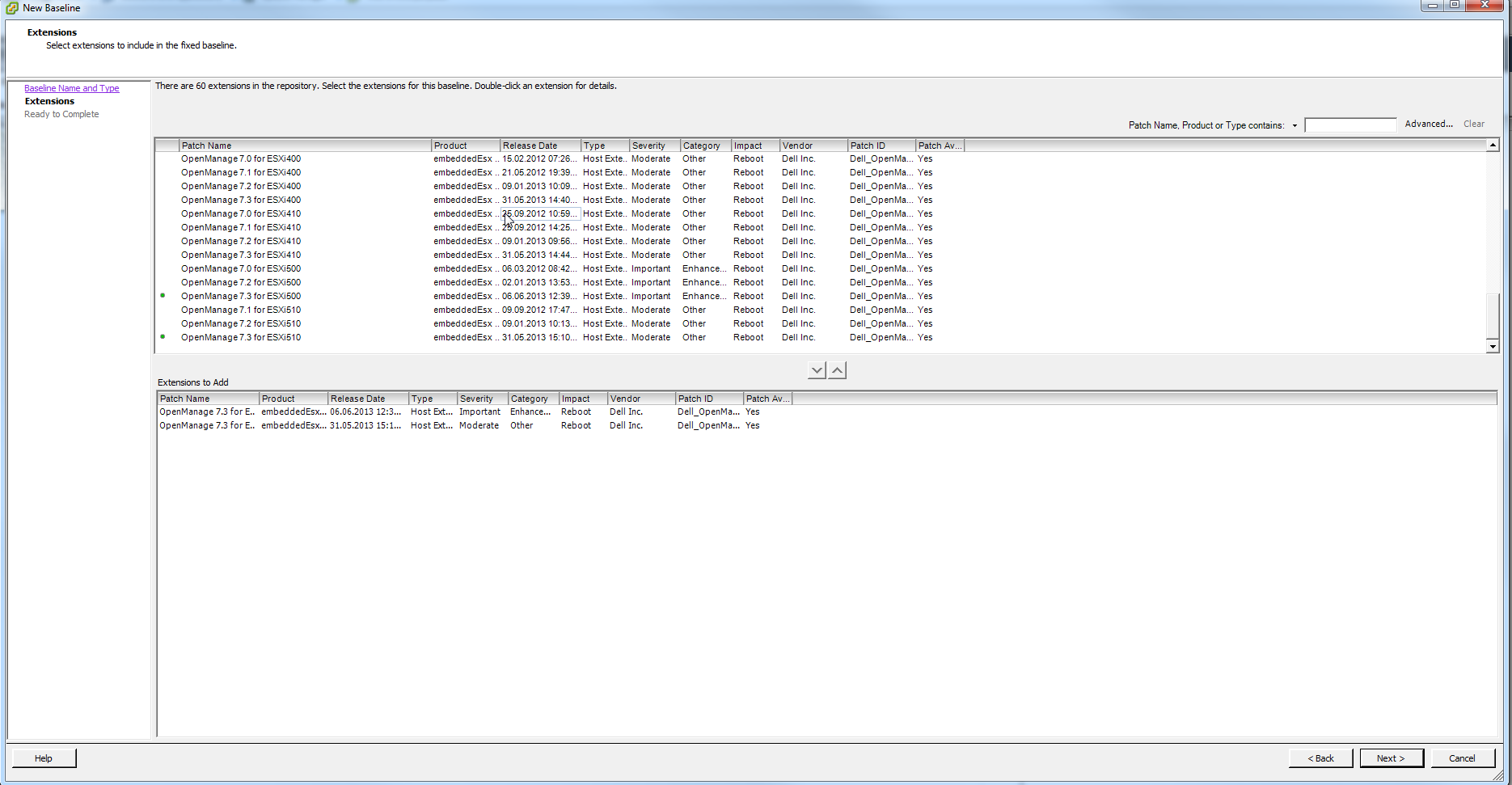1512x785 pixels.
Task: Sort Extensions to Add by Release Date header
Action: (368, 399)
